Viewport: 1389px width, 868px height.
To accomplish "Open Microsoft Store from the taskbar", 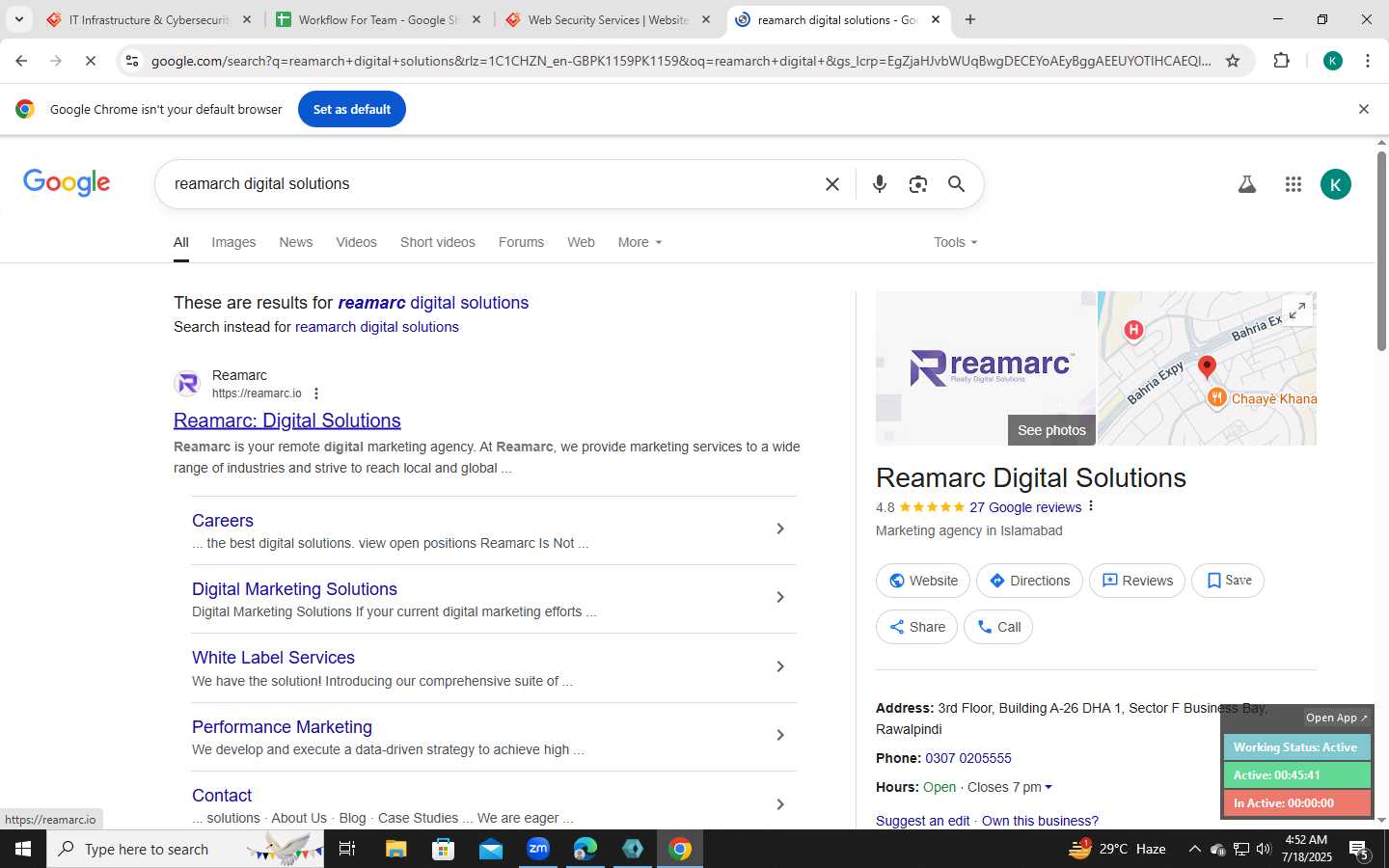I will coord(443,849).
